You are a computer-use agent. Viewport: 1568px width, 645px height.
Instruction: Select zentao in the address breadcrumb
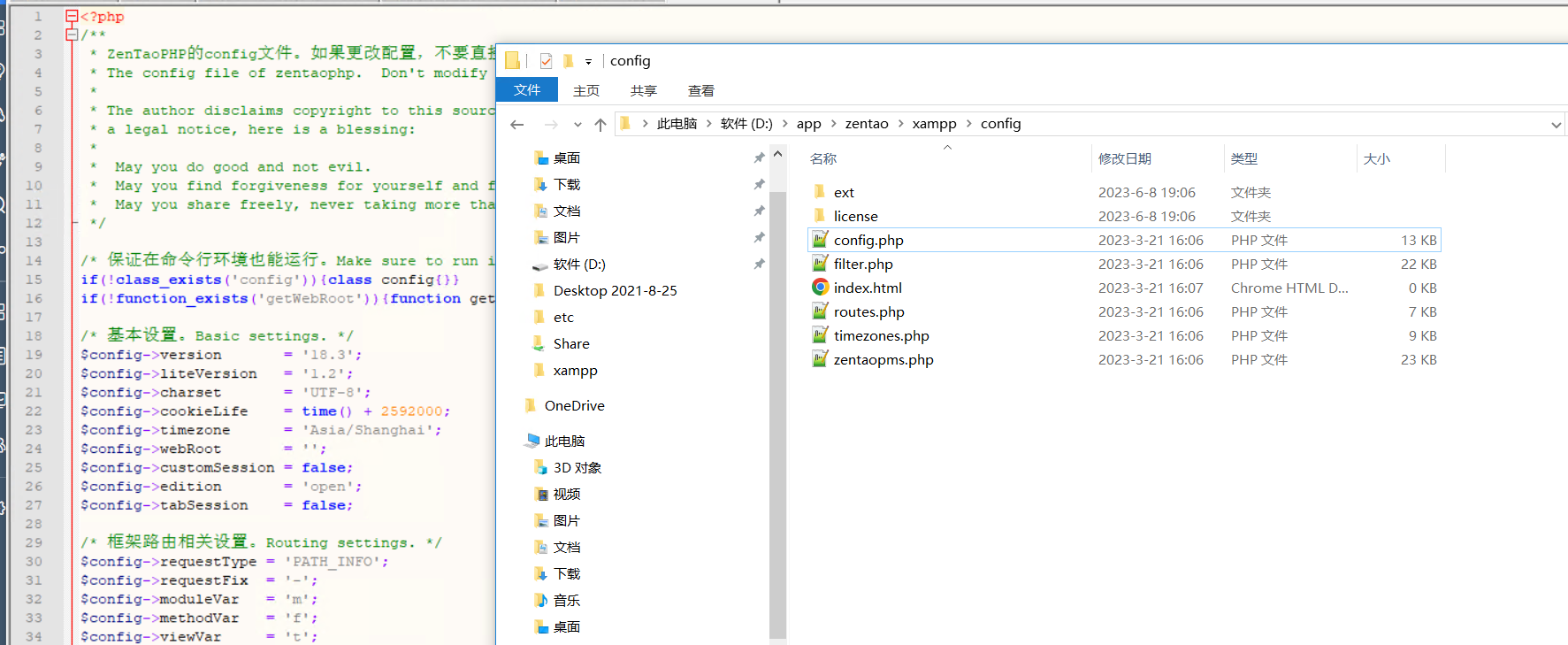pos(867,124)
